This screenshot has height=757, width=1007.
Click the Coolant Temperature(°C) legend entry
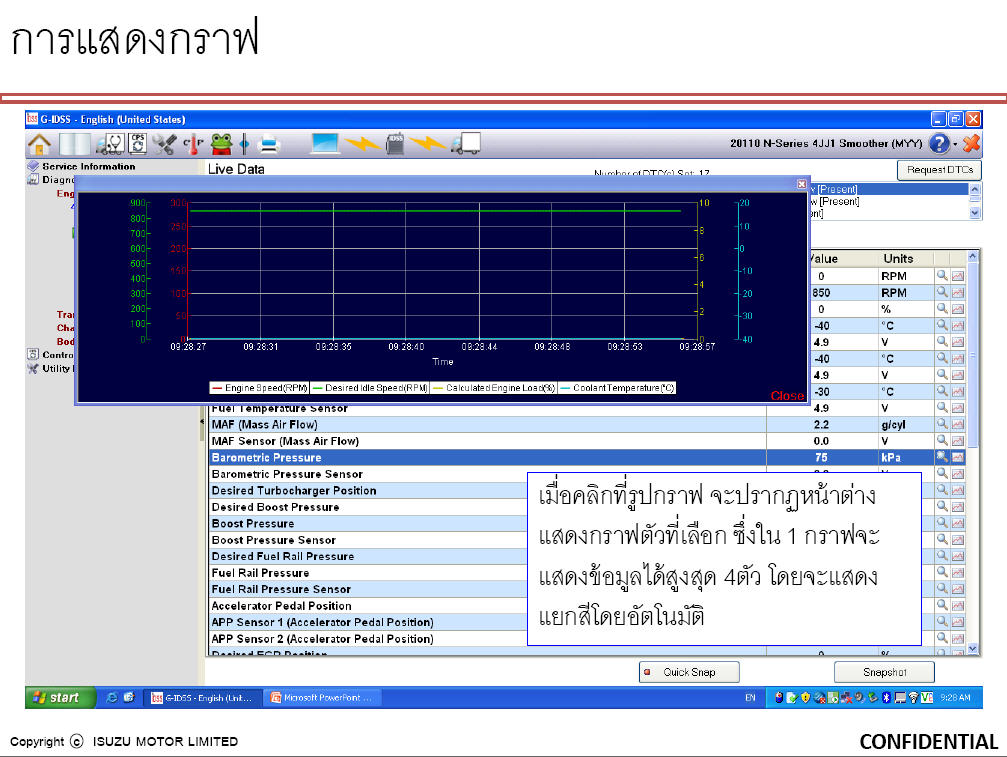pos(617,388)
